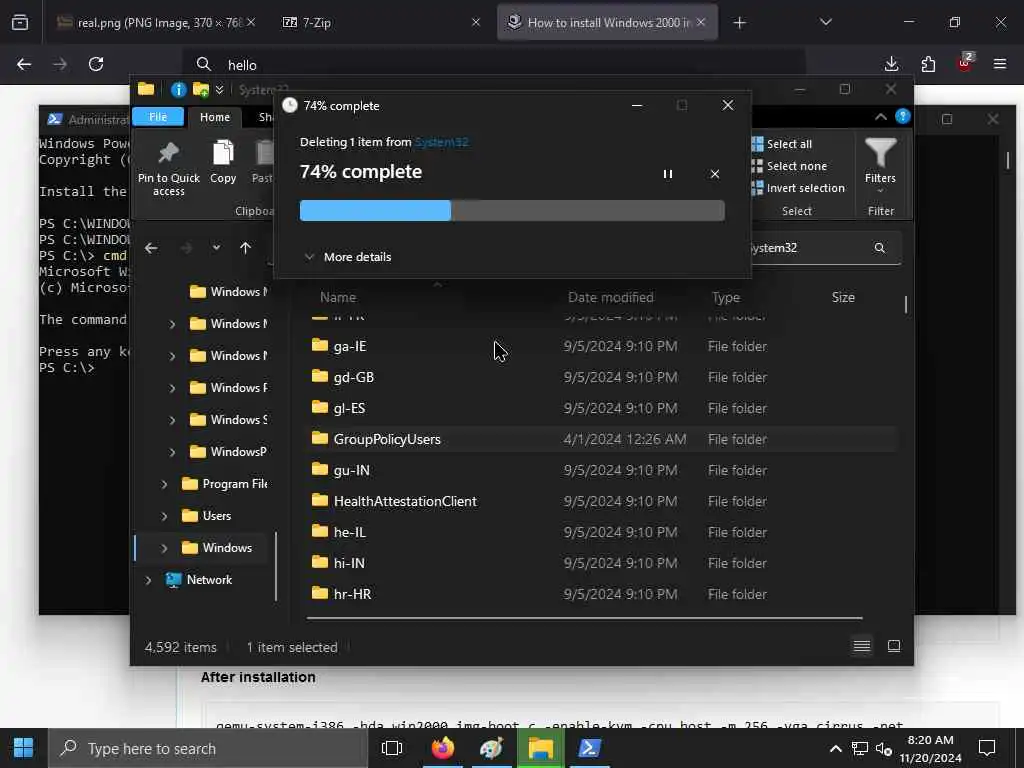Viewport: 1024px width, 768px height.
Task: Reload the page in Firefox
Action: pyautogui.click(x=96, y=64)
